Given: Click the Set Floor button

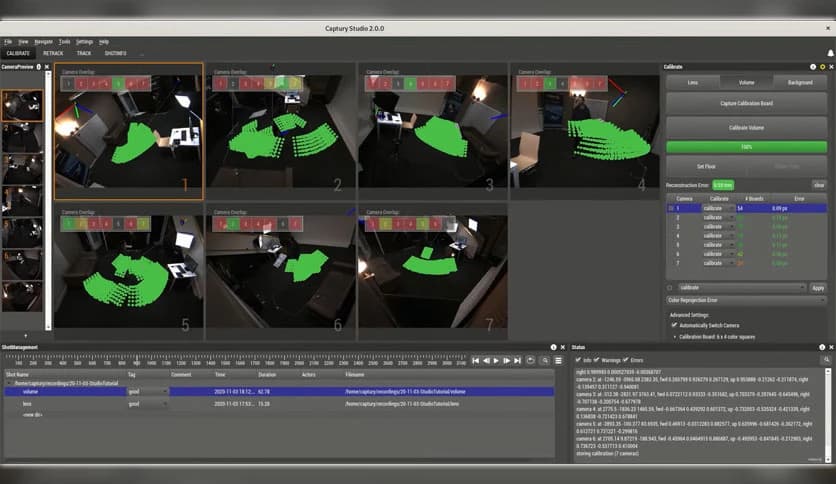Looking at the screenshot, I should pos(706,167).
